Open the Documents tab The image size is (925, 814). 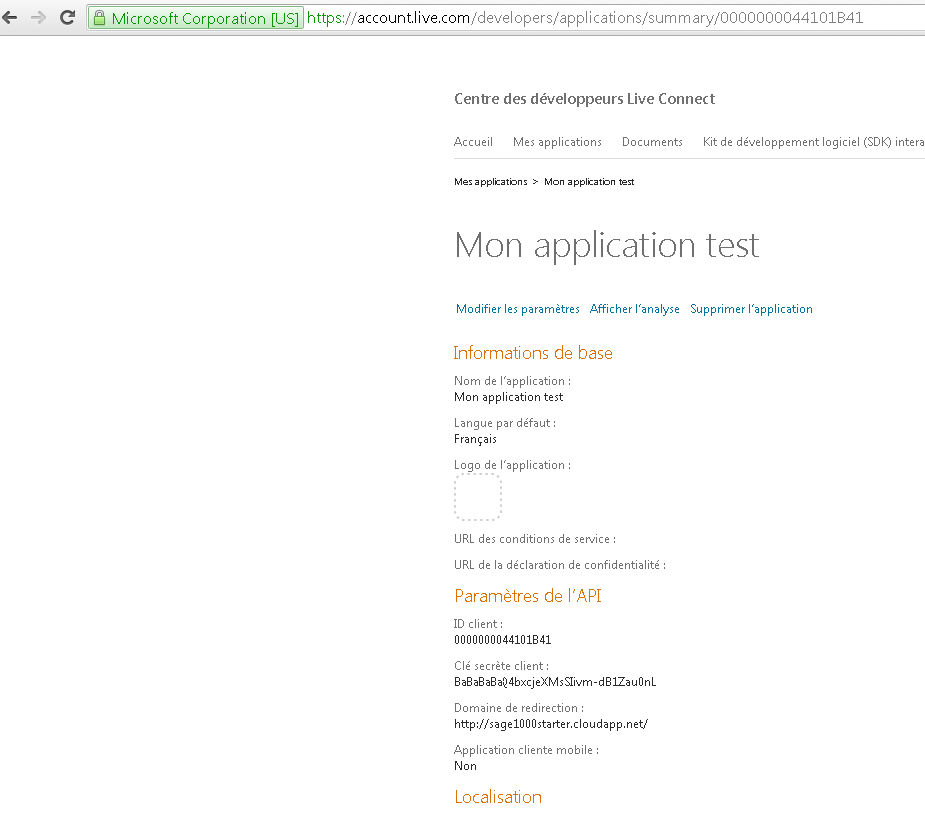coord(652,142)
